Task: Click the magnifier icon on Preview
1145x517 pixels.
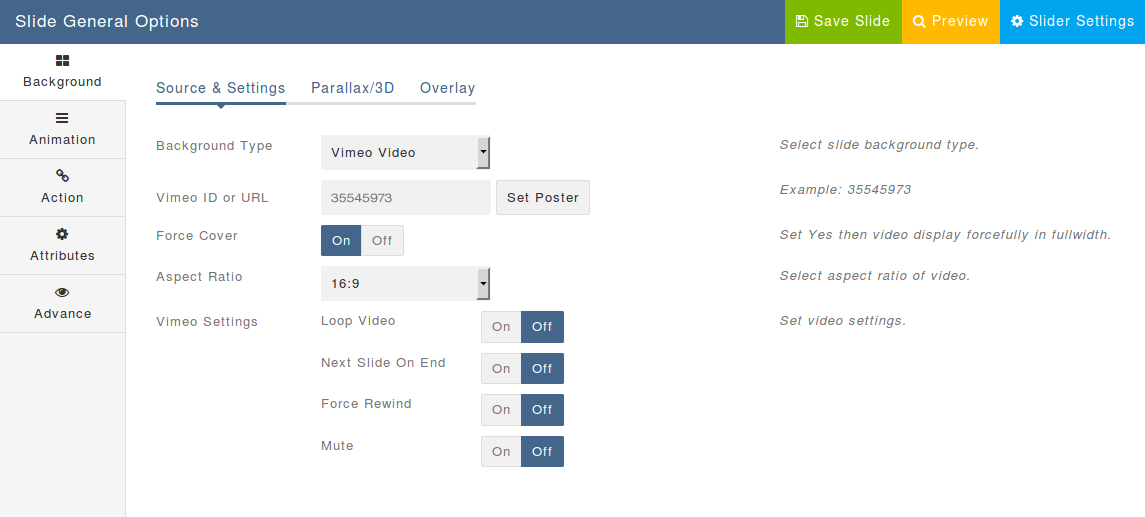Action: pos(919,21)
